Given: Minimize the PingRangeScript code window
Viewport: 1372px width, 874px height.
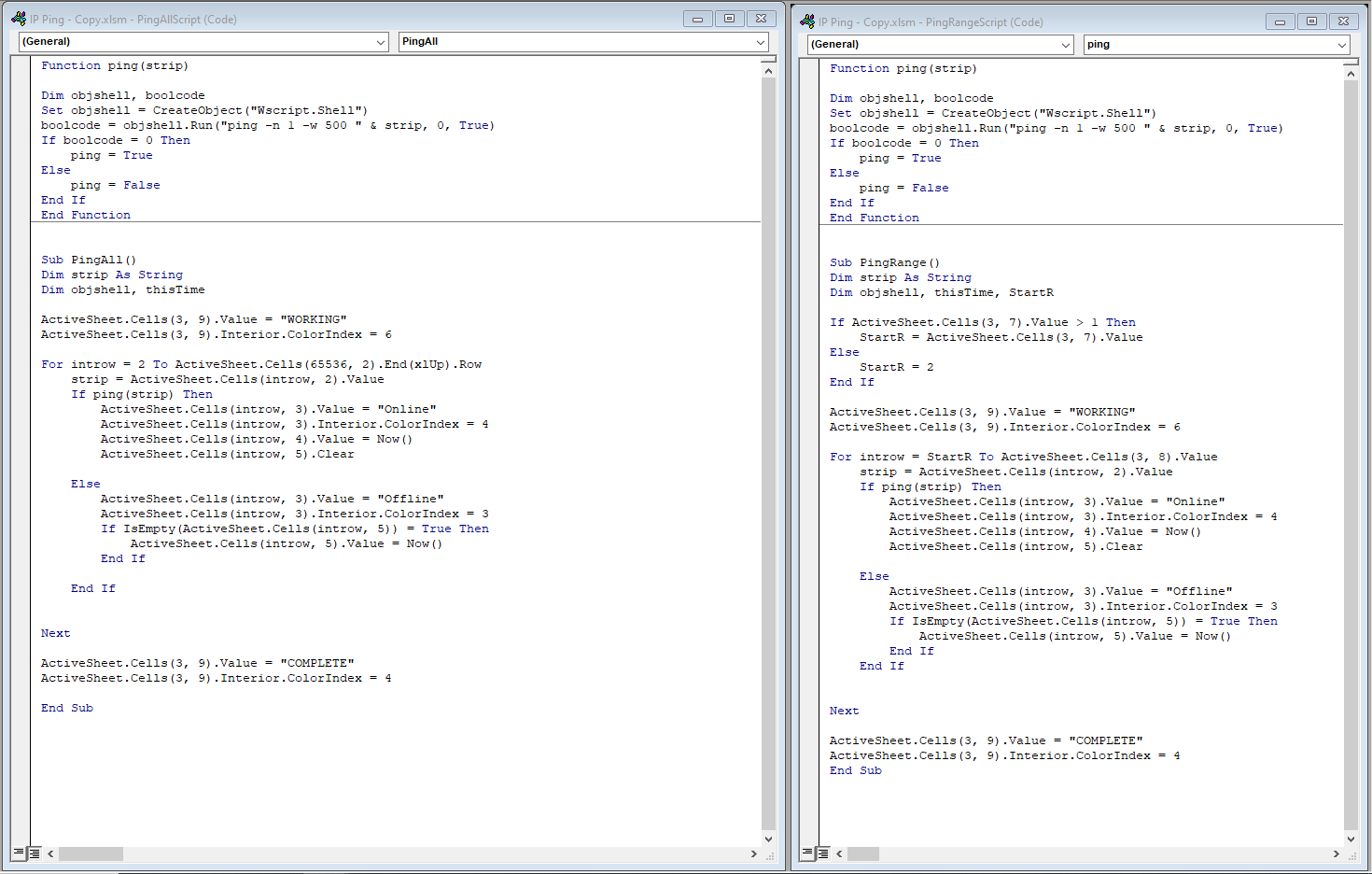Looking at the screenshot, I should coord(1280,21).
